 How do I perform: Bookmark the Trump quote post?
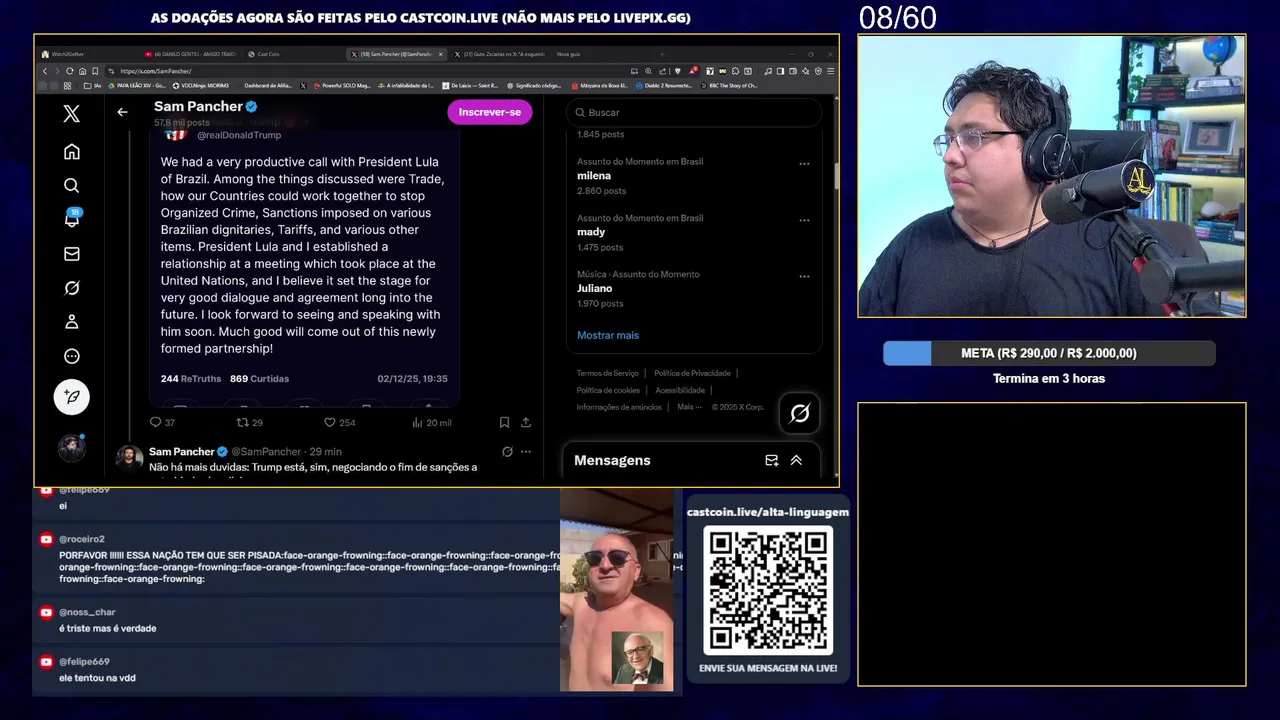(504, 423)
